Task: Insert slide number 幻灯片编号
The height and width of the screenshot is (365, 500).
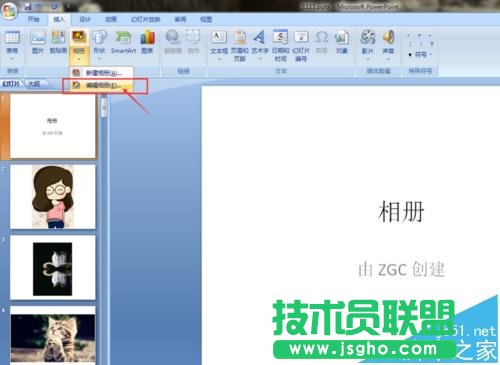Action: [x=301, y=46]
